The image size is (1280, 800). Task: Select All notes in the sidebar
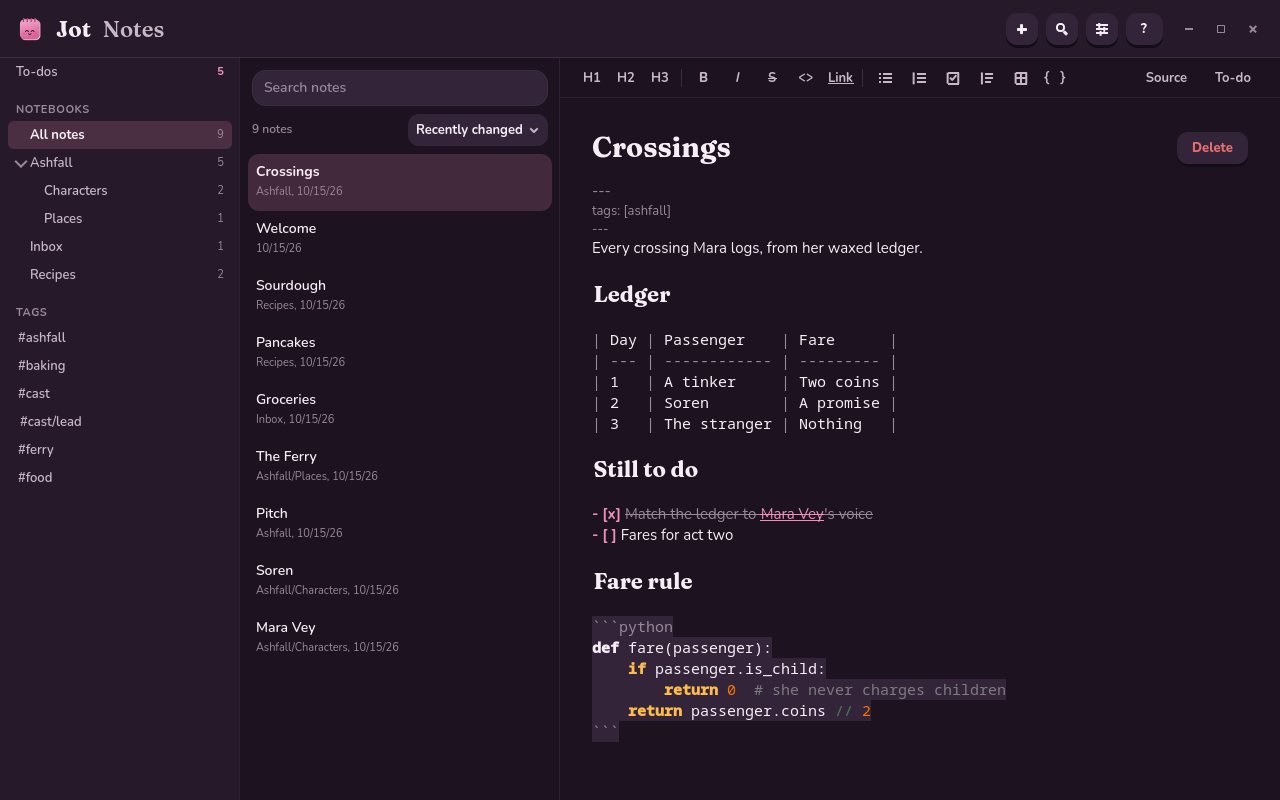click(120, 135)
